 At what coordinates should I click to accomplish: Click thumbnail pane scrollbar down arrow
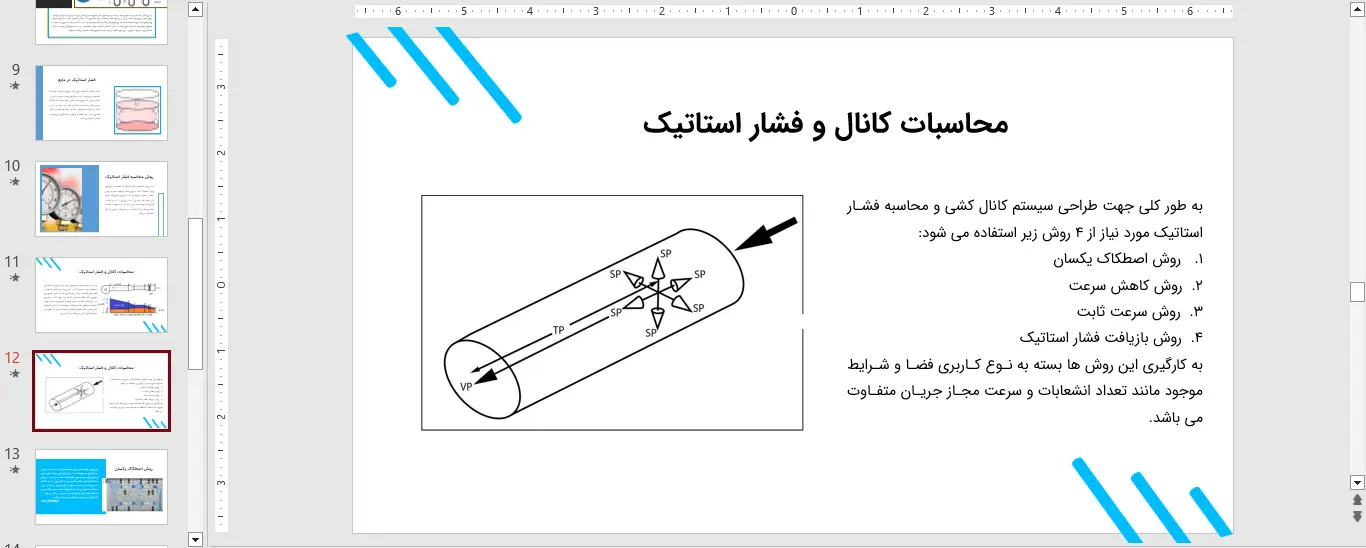tap(195, 540)
